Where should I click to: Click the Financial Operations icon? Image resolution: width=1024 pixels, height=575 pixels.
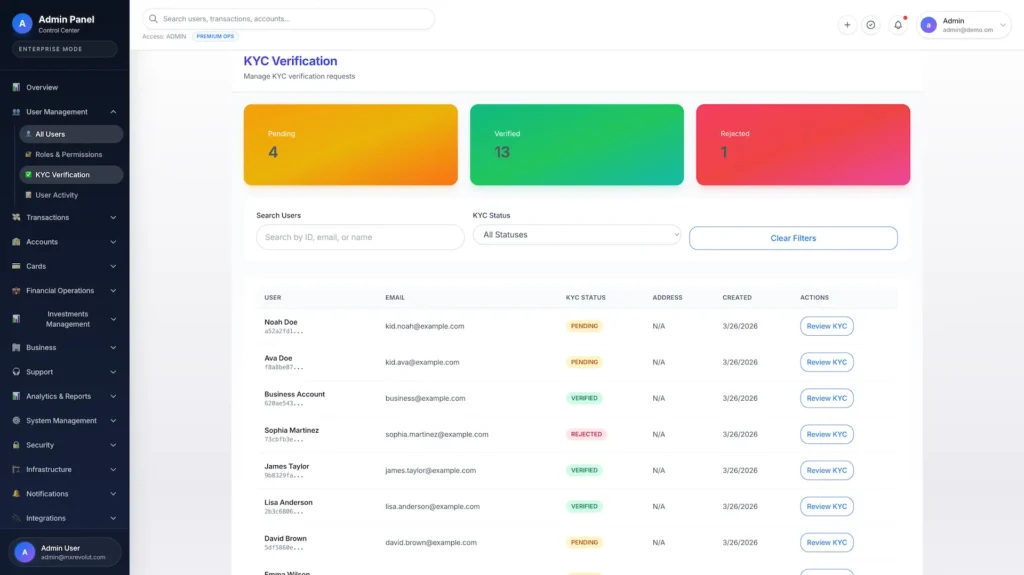point(16,290)
